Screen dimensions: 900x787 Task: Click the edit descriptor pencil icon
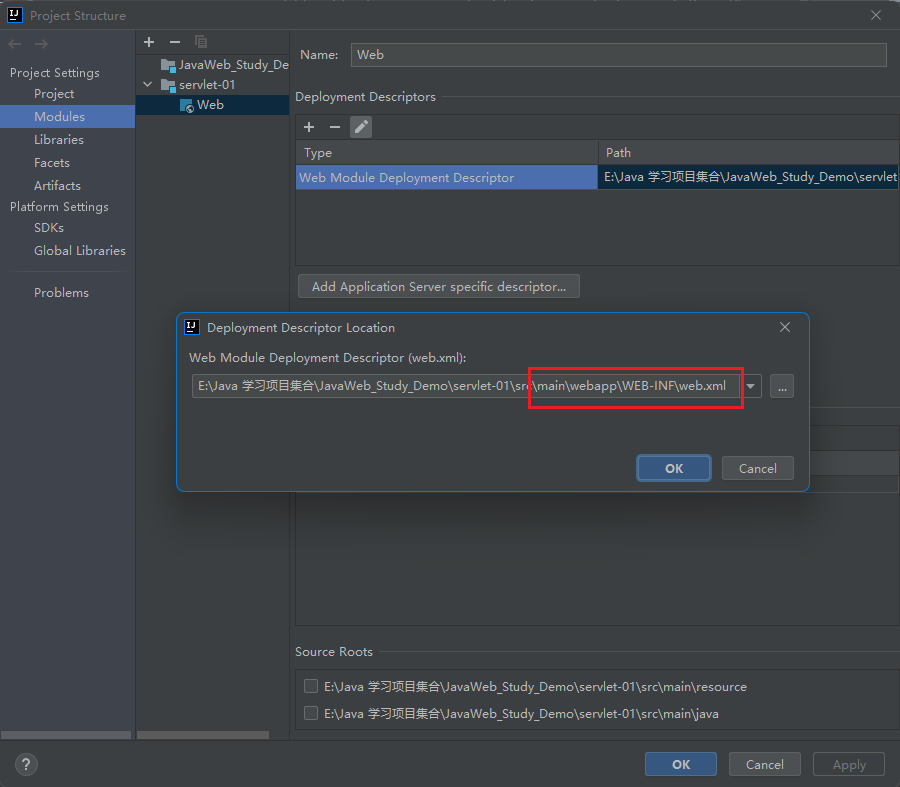361,127
